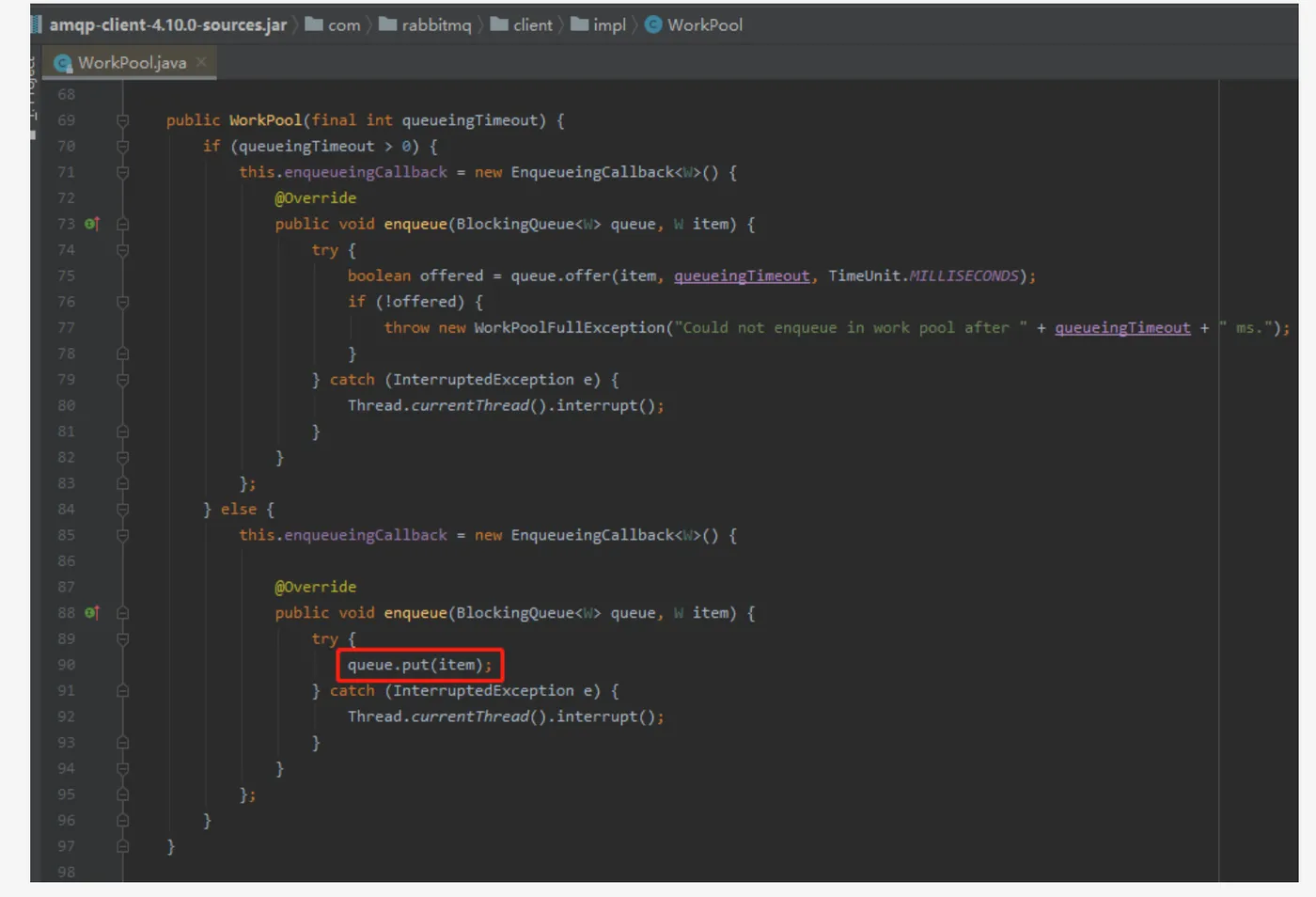
Task: Click TimeUnit.MILLISECONDS on line 75
Action: 923,276
